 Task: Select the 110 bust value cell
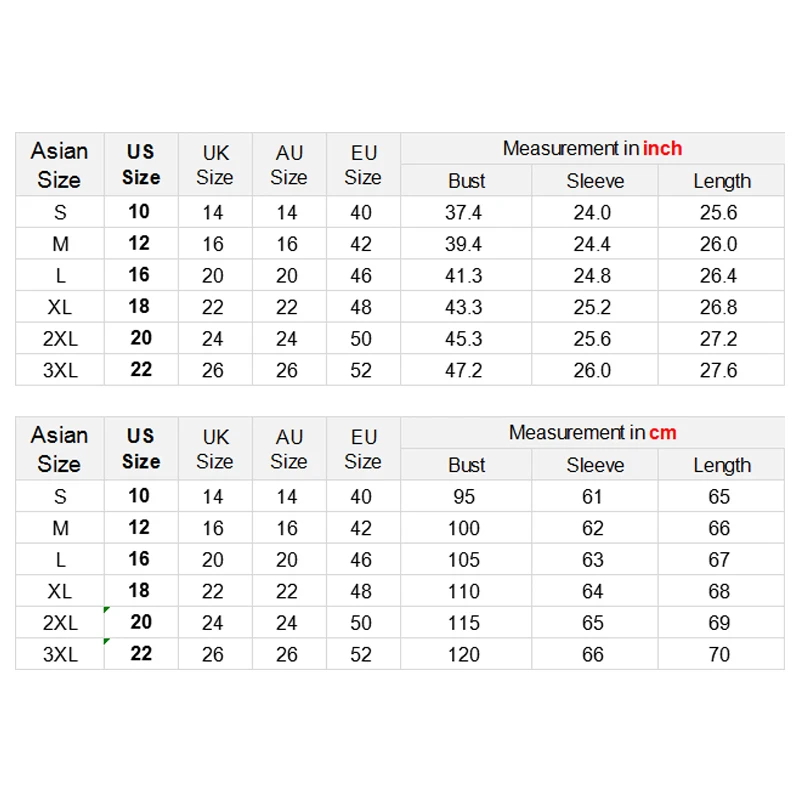464,592
